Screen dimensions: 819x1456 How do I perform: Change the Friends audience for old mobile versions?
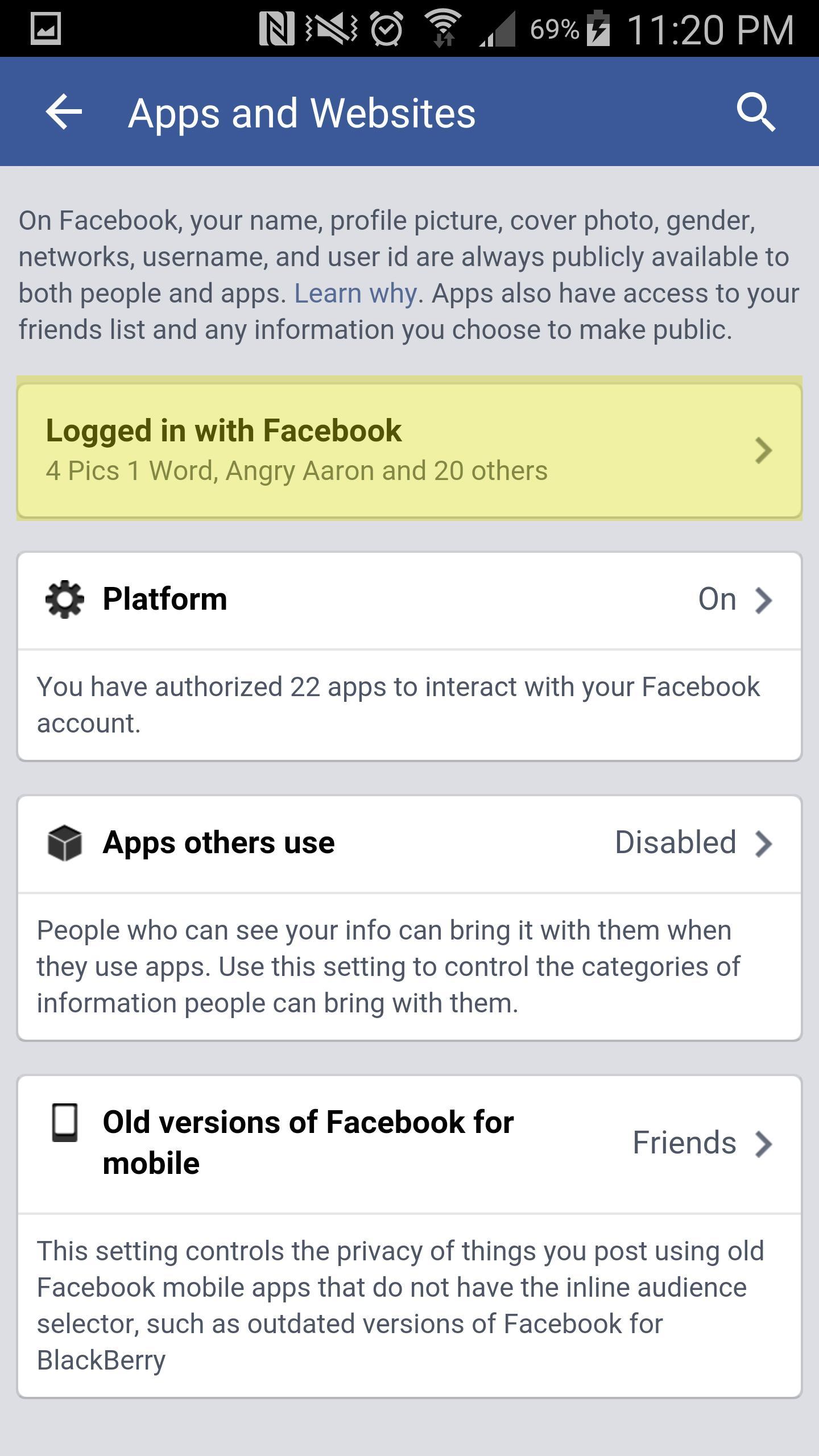click(x=684, y=1143)
